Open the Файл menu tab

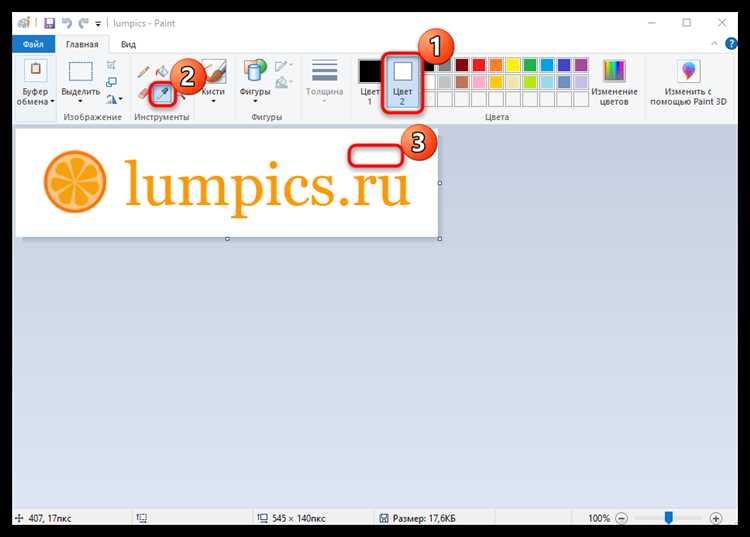(x=33, y=44)
